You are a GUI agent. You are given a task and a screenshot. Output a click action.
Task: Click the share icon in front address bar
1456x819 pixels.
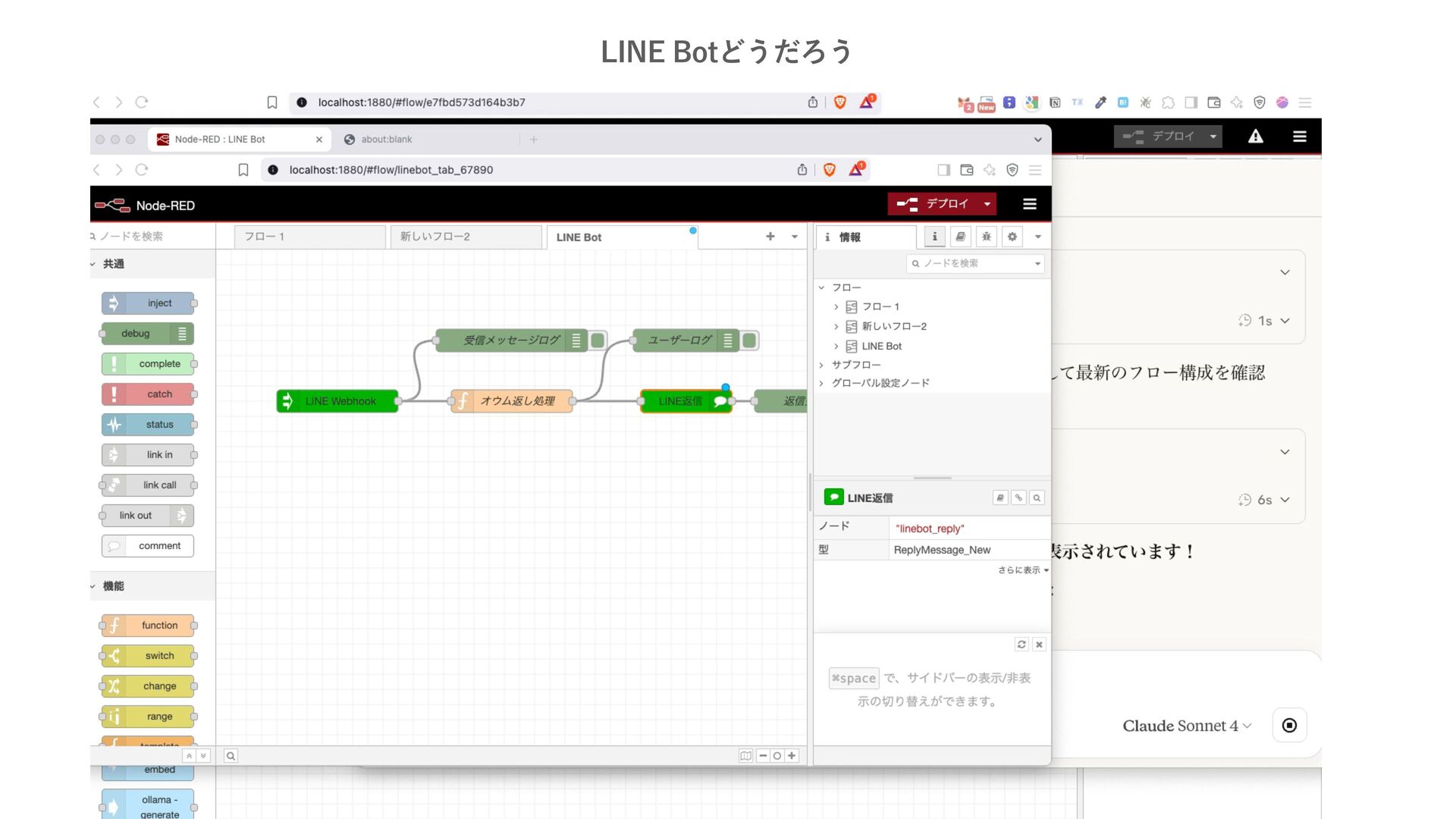tap(802, 170)
